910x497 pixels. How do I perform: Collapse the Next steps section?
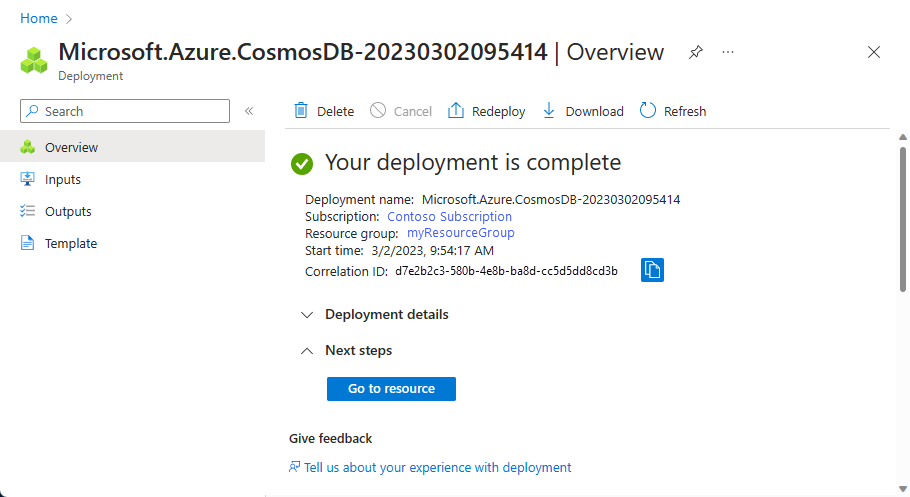(x=307, y=350)
